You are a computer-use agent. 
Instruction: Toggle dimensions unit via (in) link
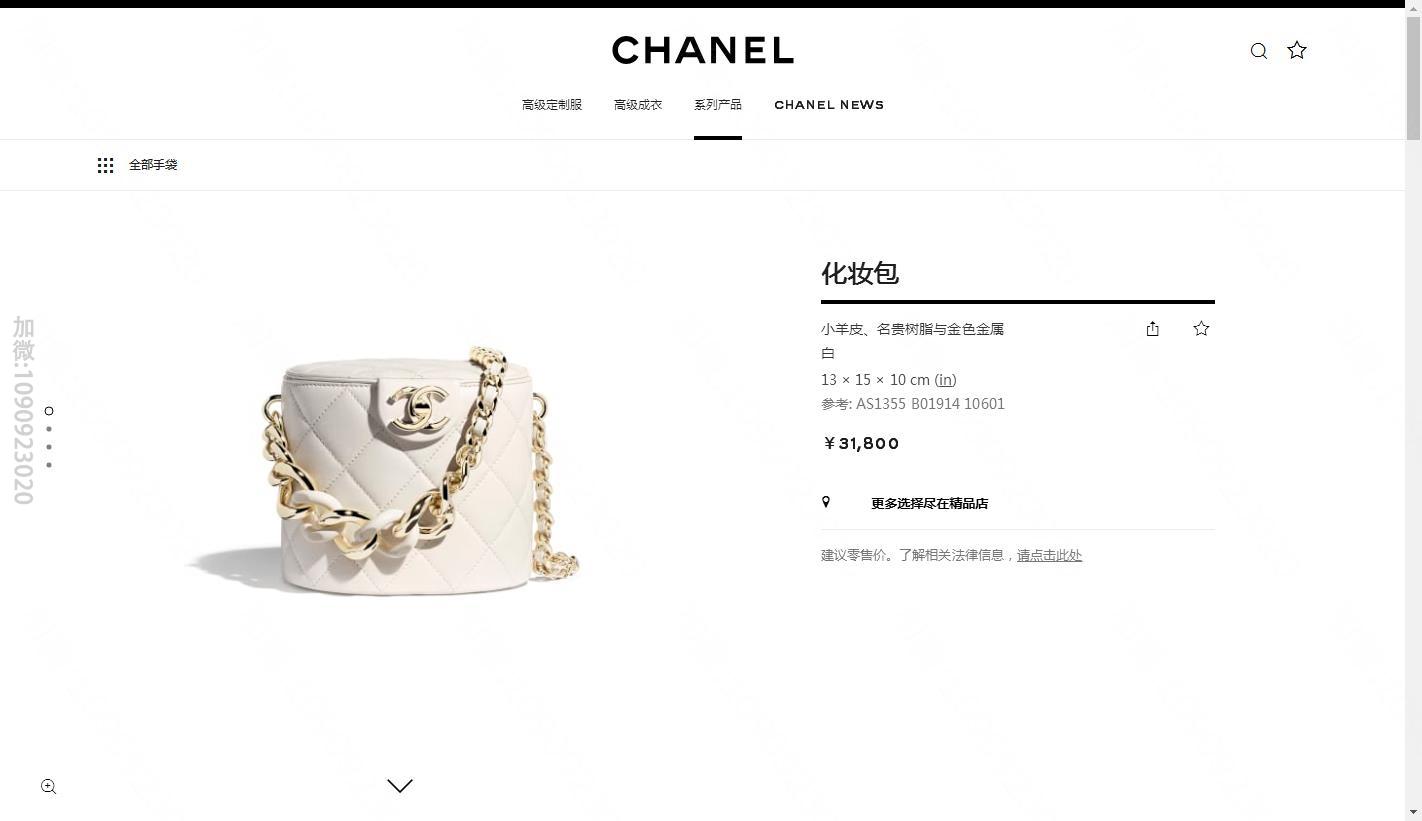click(x=945, y=380)
